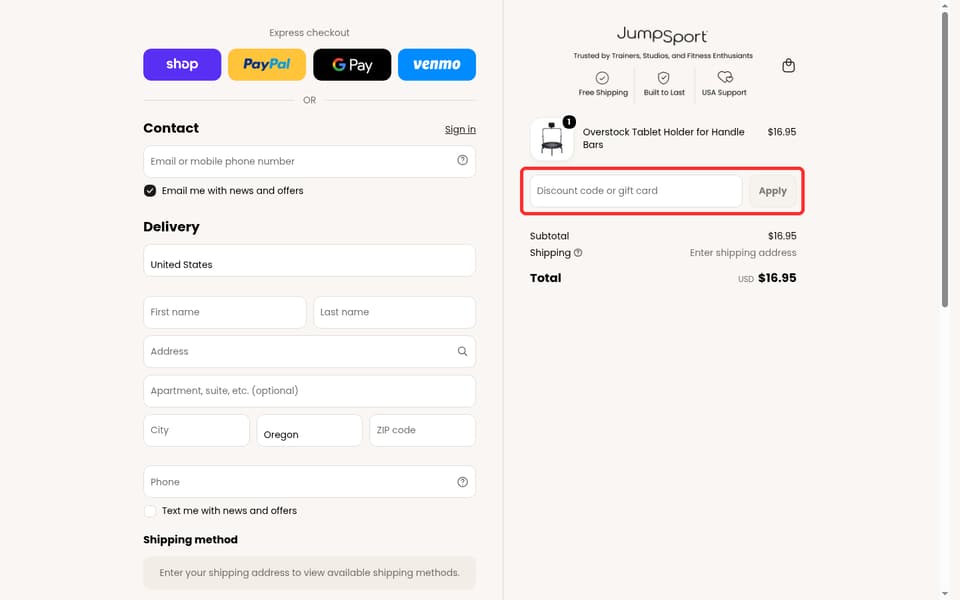Click 'Enter shipping address' shipping text

[x=743, y=253]
